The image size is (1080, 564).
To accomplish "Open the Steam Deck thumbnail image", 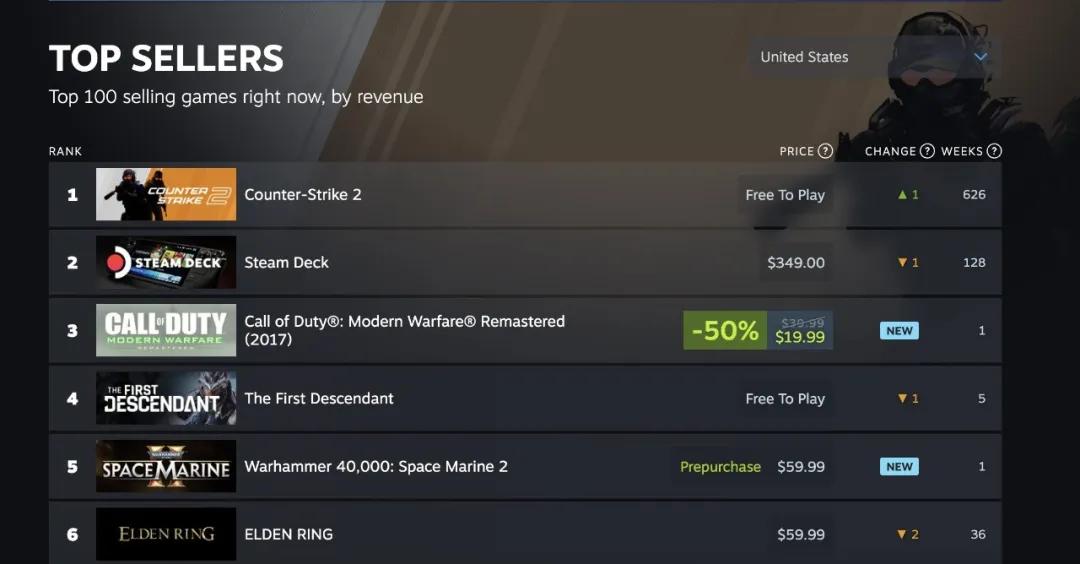I will click(166, 262).
